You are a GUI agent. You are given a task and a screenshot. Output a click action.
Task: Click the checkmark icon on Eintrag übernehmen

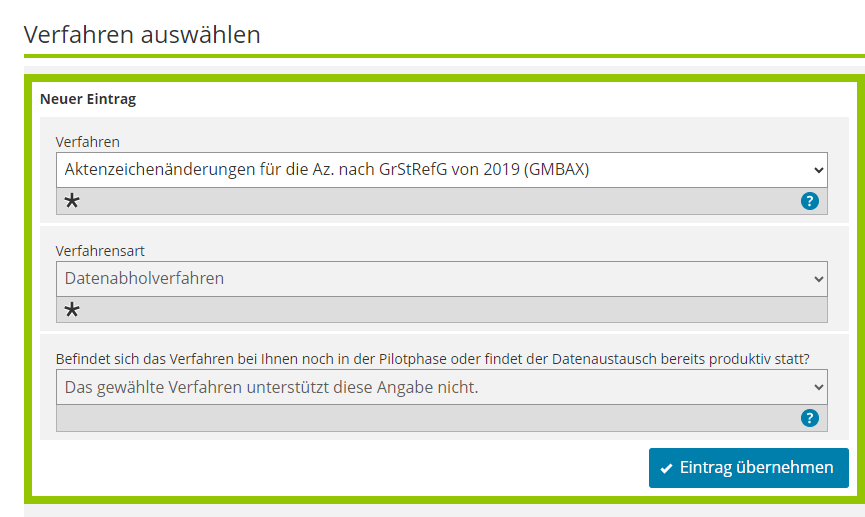[x=666, y=468]
